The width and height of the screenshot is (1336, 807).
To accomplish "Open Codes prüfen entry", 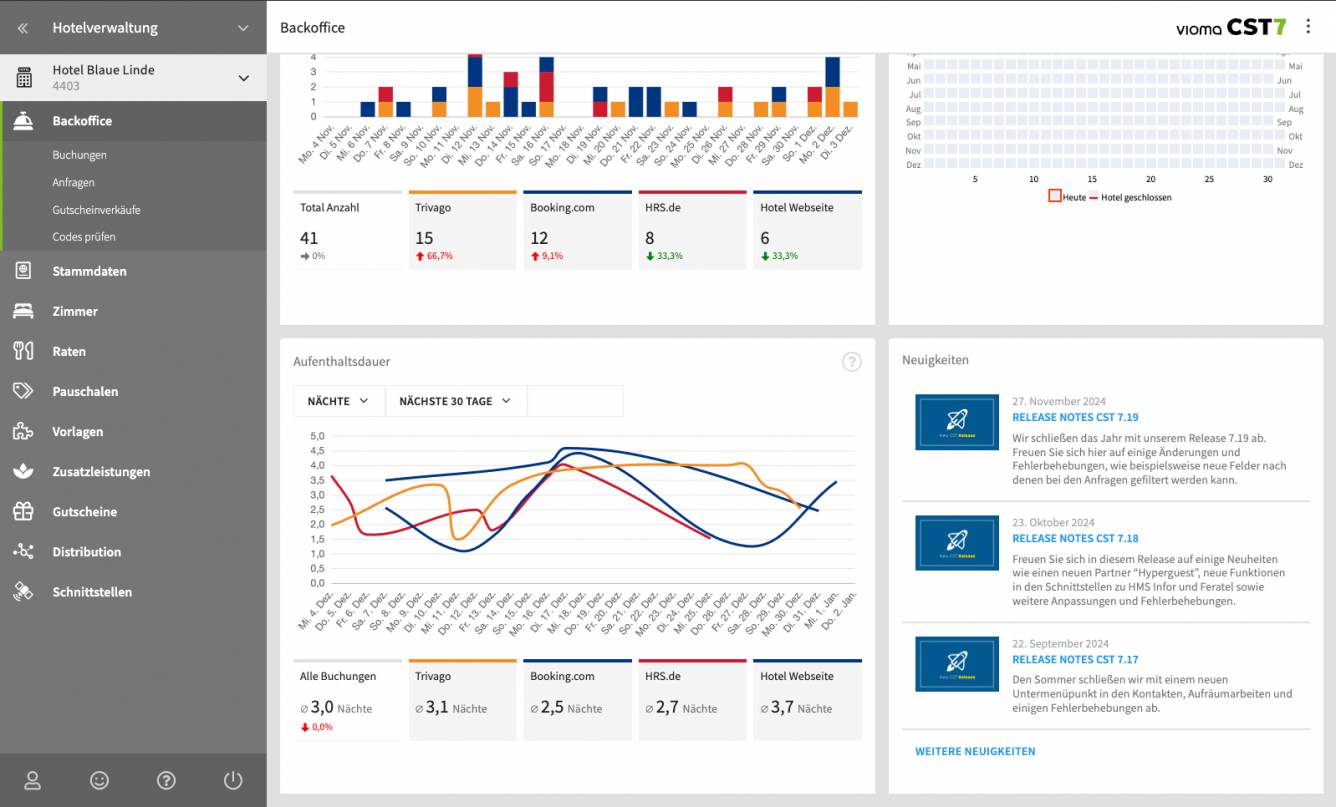I will (x=84, y=237).
